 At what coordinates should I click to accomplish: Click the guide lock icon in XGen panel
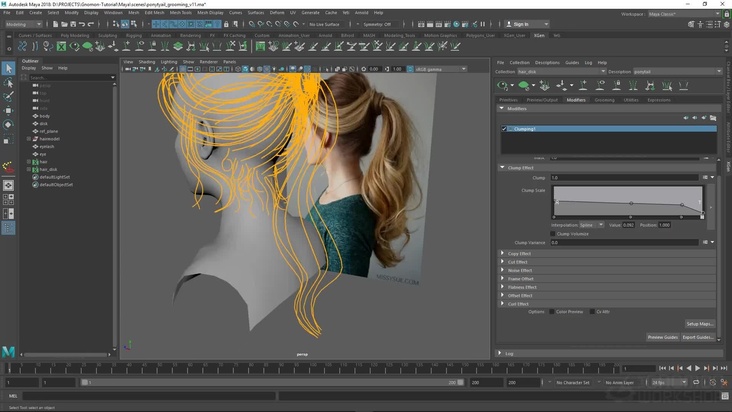point(617,85)
